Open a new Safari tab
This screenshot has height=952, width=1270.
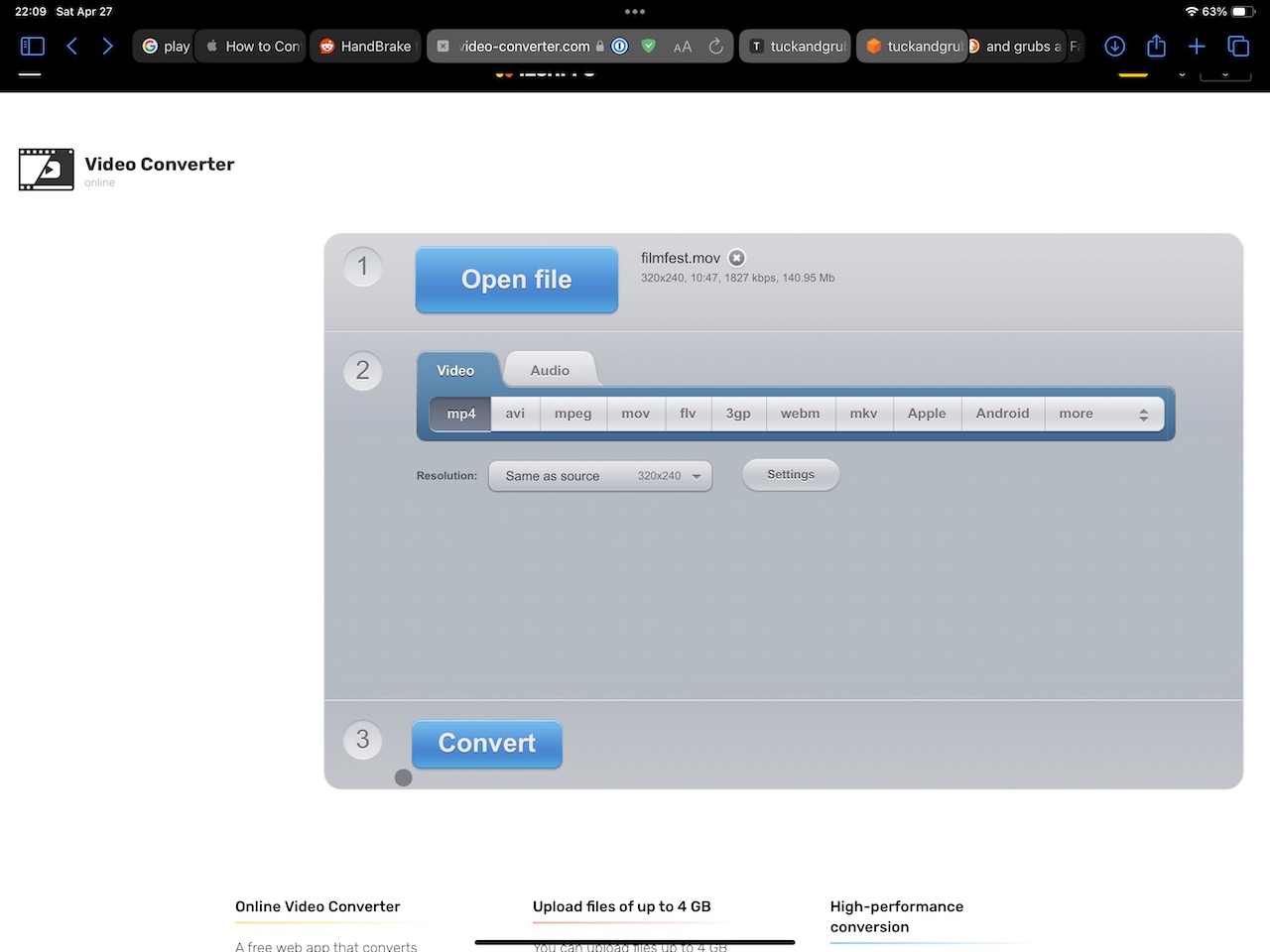tap(1197, 47)
